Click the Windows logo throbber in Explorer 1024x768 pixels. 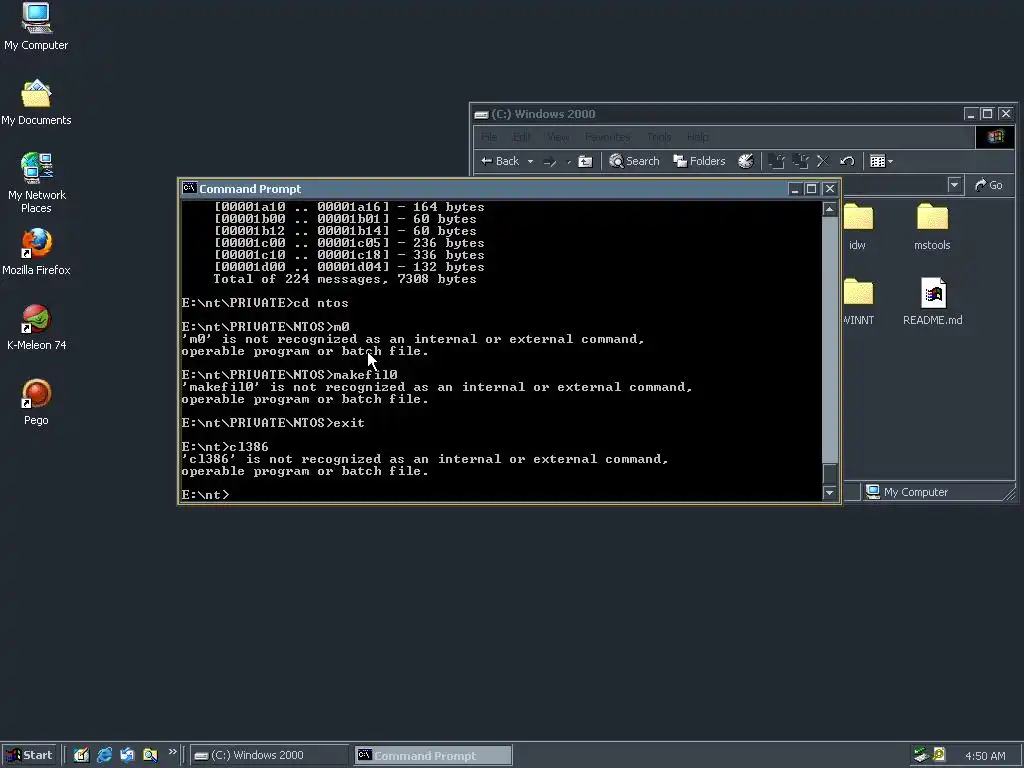[995, 136]
